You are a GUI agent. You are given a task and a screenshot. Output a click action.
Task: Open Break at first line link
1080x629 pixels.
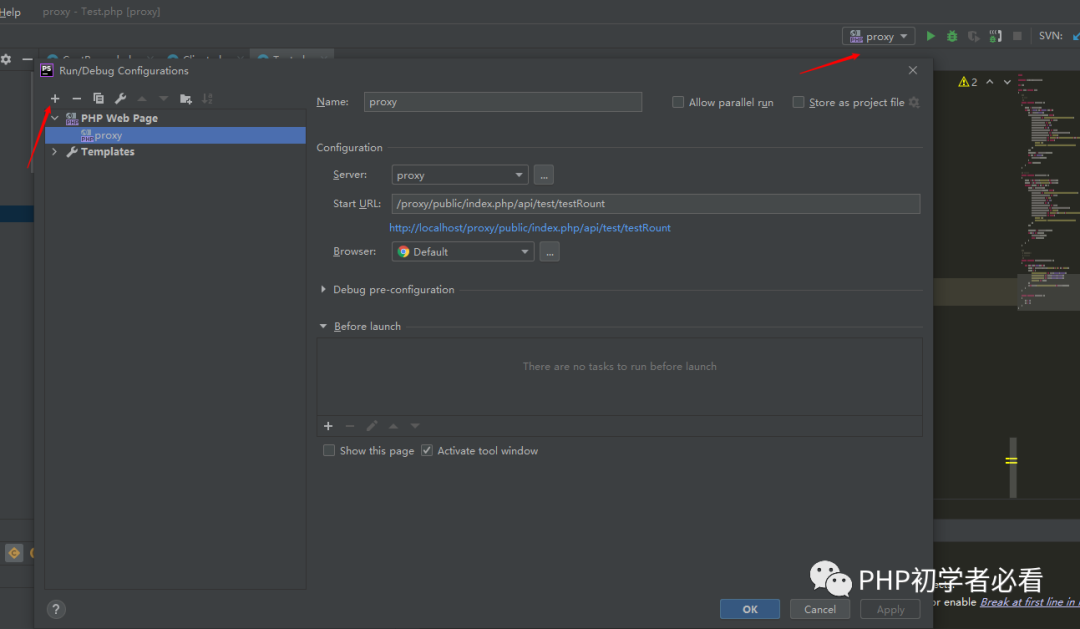click(1030, 602)
